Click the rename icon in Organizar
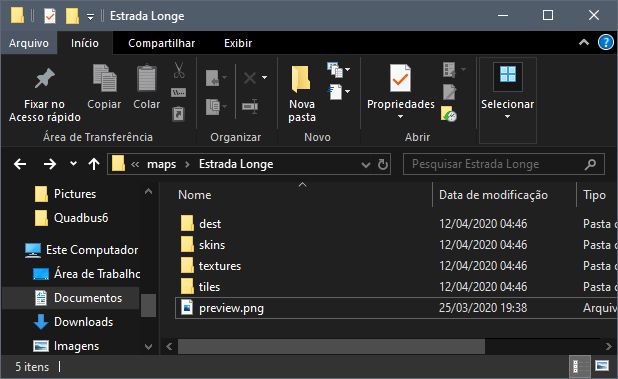Image resolution: width=618 pixels, height=379 pixels. (250, 106)
